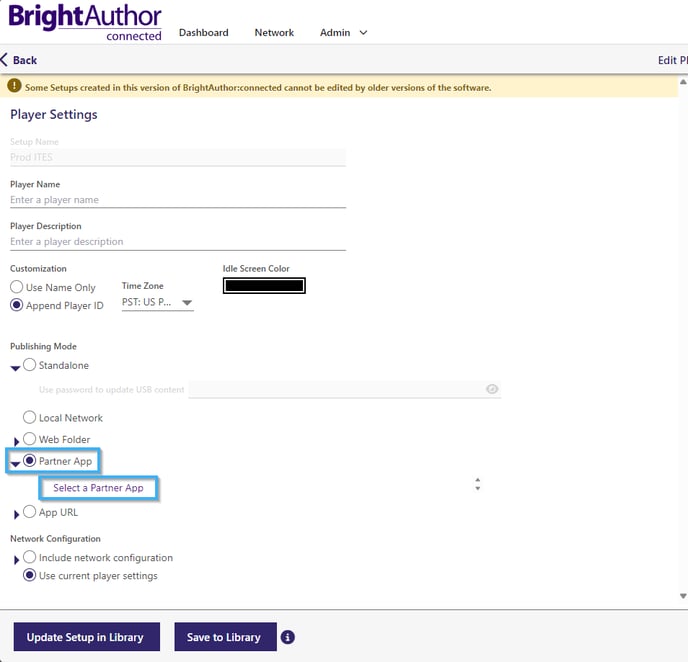Viewport: 688px width, 662px height.
Task: Open the Admin menu chevron
Action: click(x=363, y=32)
